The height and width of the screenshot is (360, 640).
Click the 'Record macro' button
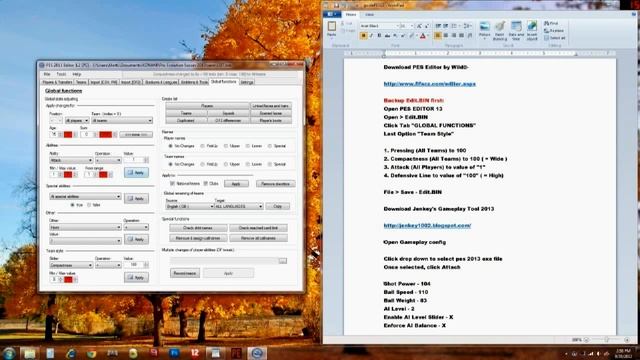point(185,273)
